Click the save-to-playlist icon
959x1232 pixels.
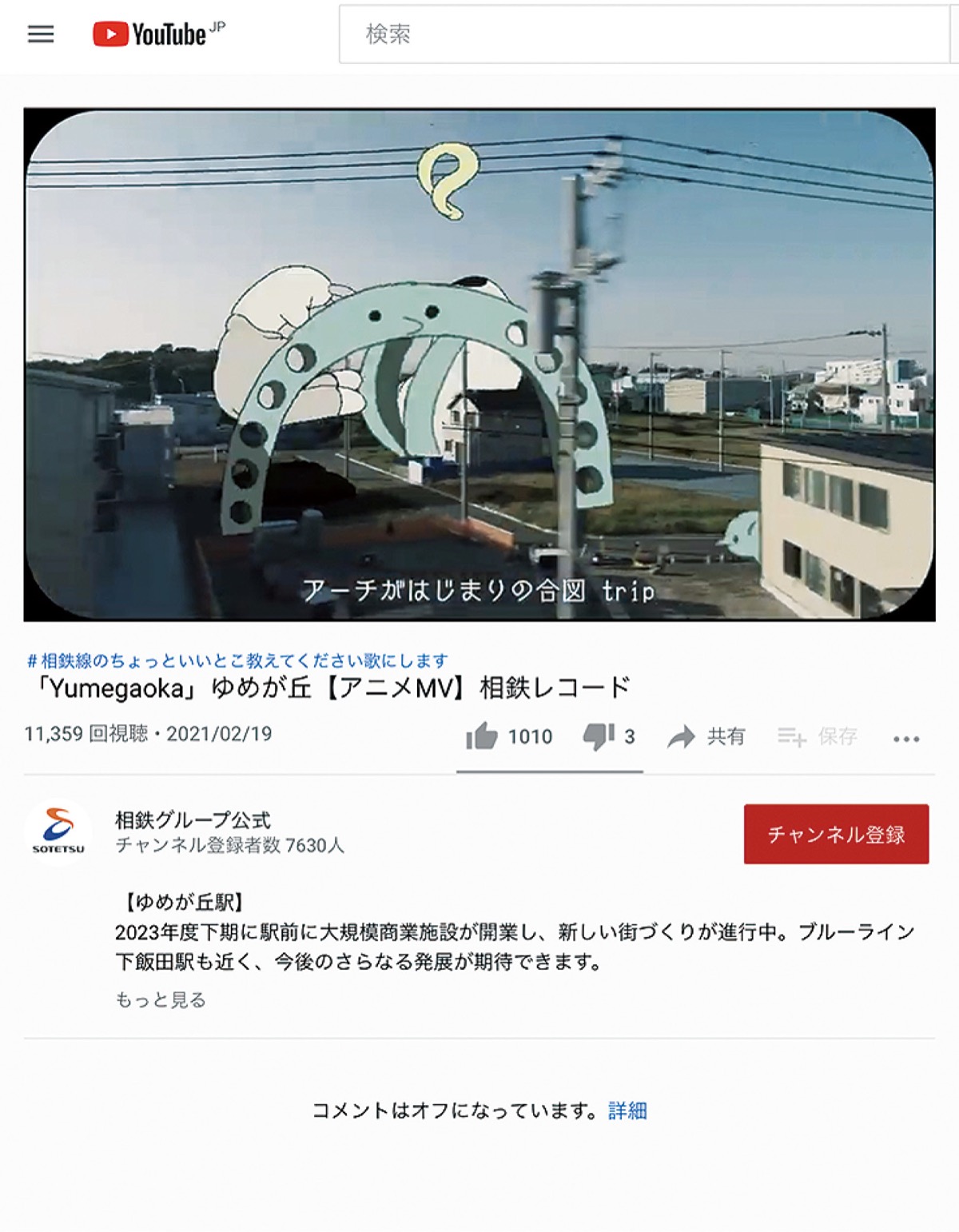pos(791,736)
